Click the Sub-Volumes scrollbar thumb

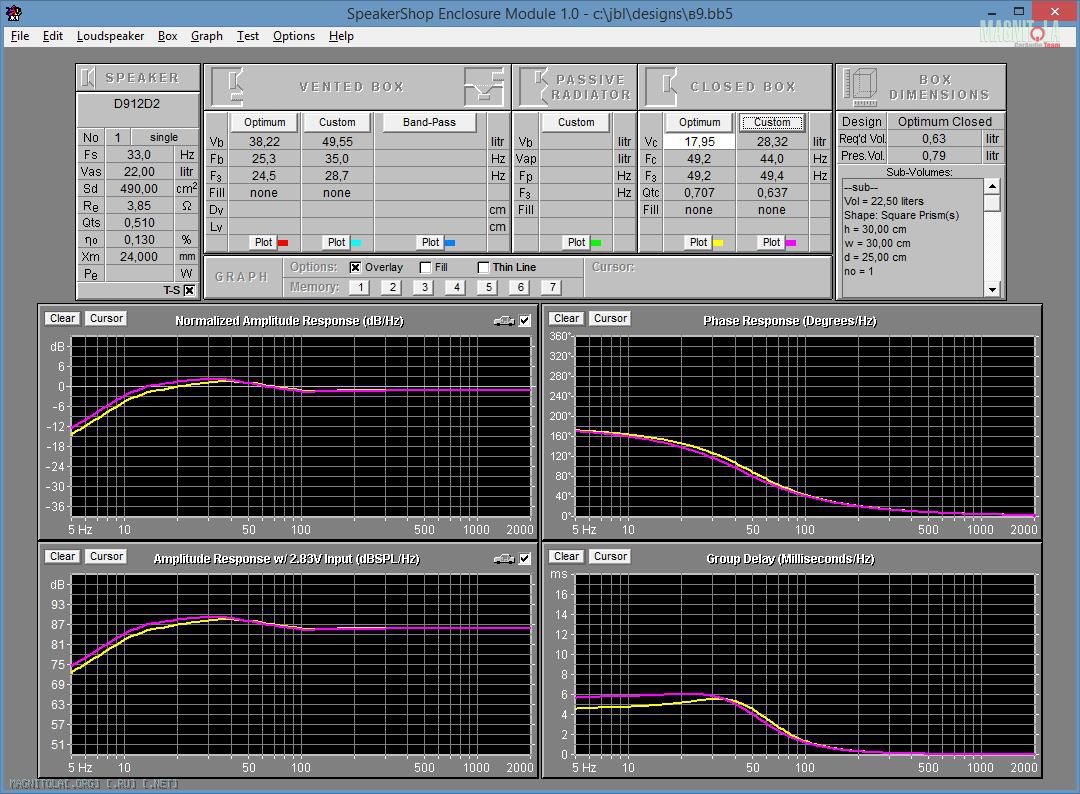click(992, 203)
